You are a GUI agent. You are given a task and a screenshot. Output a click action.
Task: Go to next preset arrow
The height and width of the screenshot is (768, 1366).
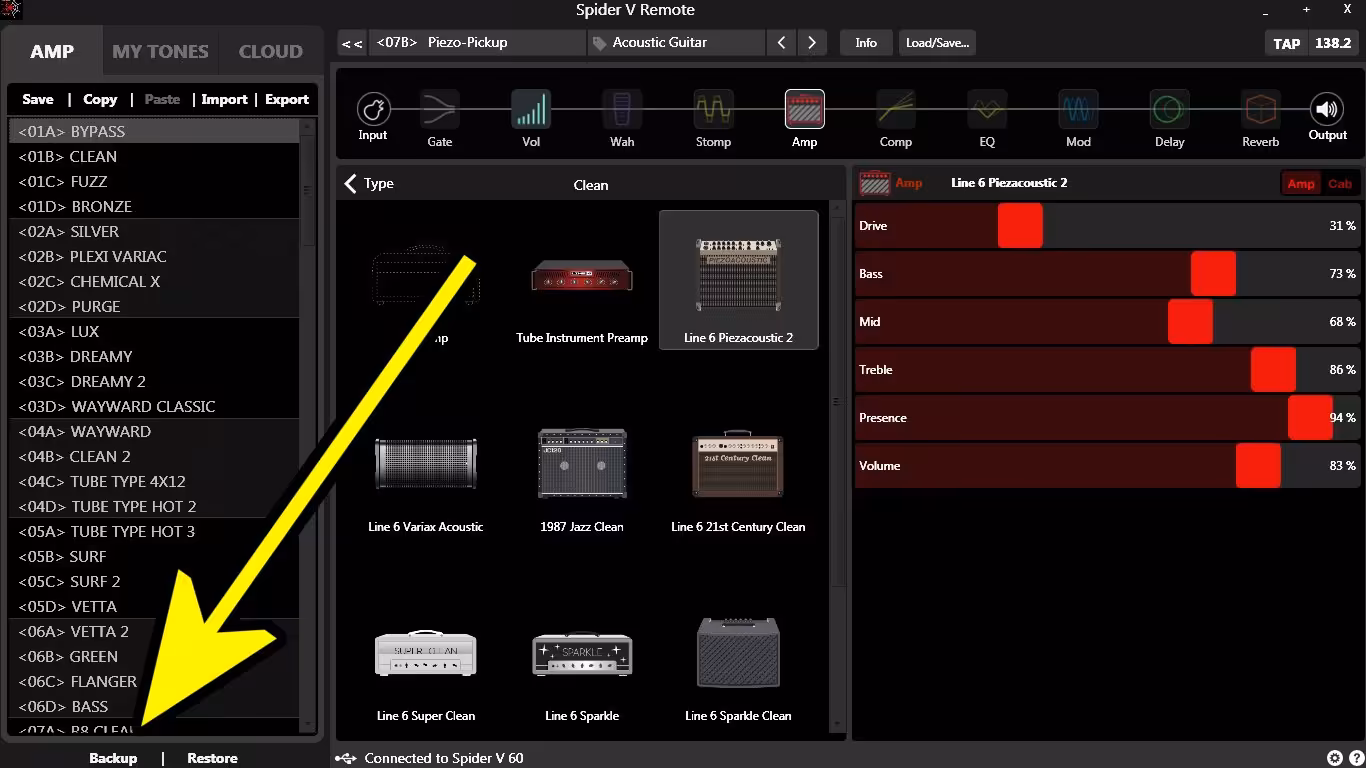(x=812, y=43)
